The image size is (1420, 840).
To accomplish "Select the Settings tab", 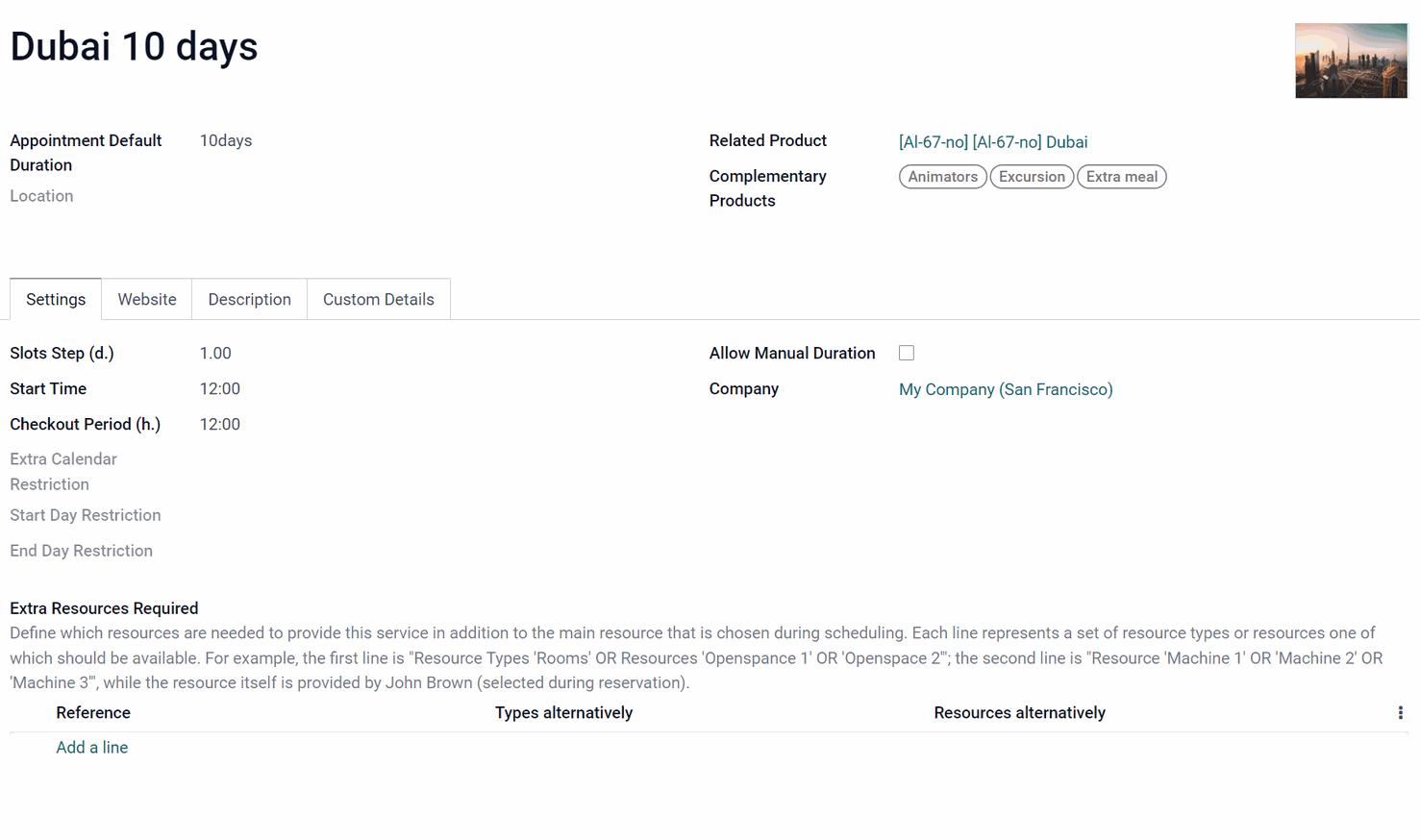I will click(x=56, y=300).
